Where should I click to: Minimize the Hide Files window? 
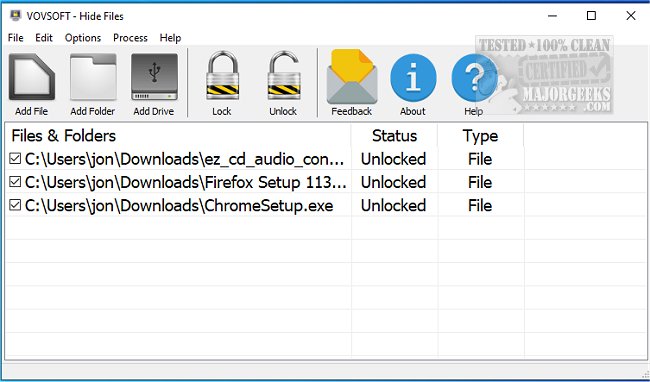[x=552, y=16]
